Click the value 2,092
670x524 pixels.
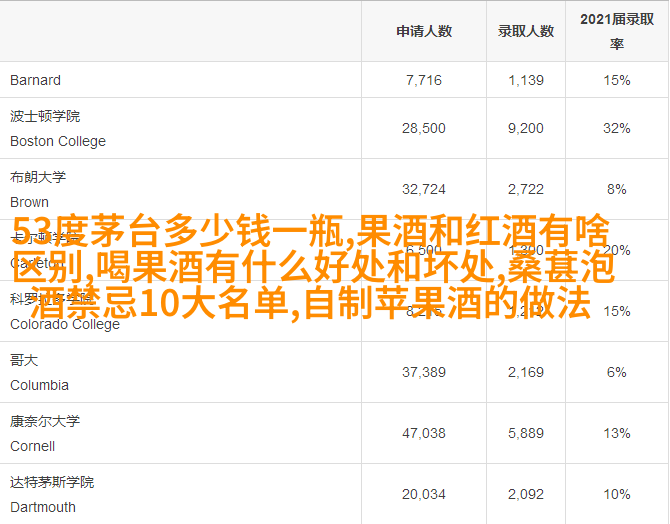pos(526,495)
